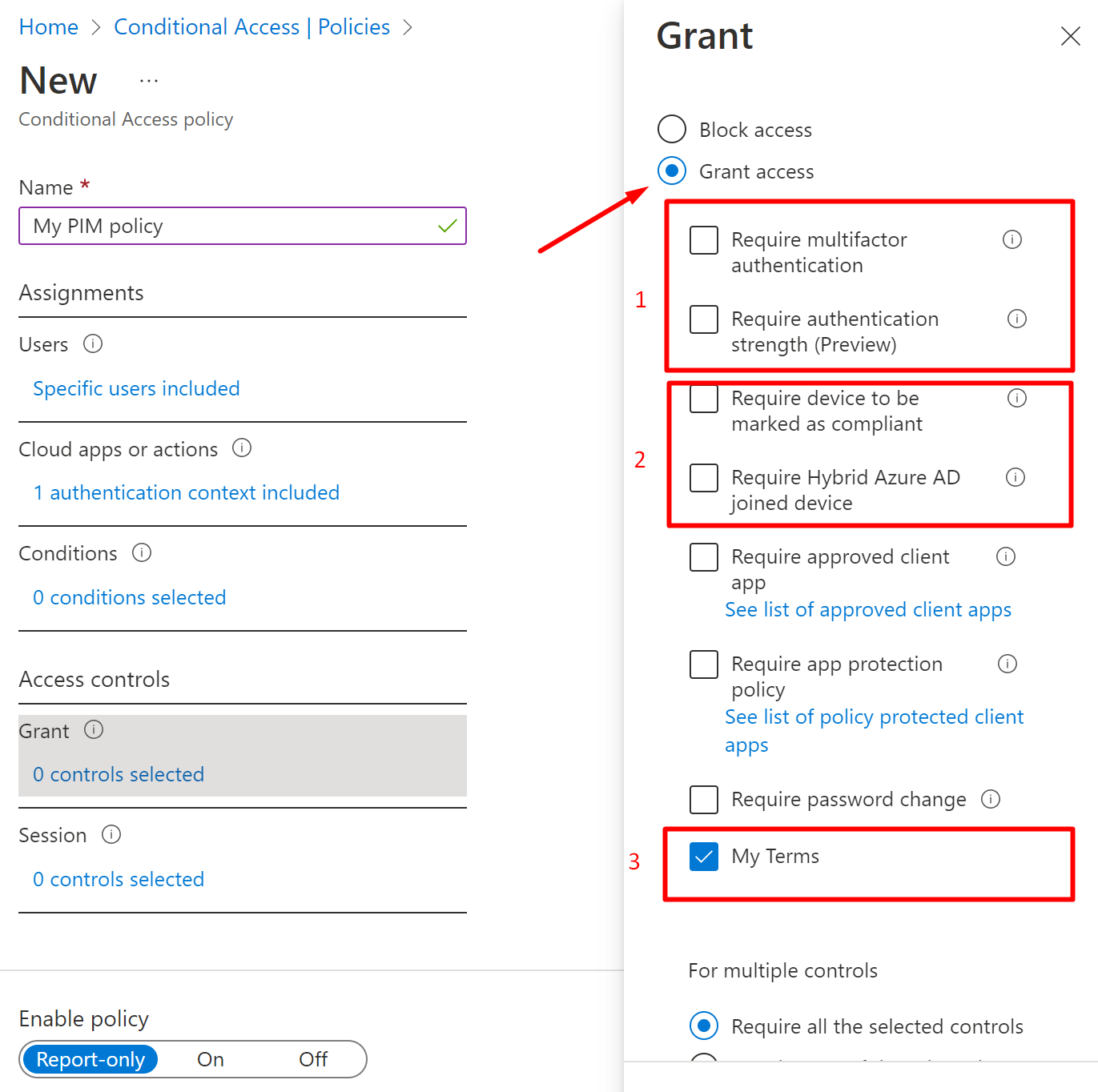Open Conditional Access | Policies breadcrumb
The width and height of the screenshot is (1098, 1092).
251,27
